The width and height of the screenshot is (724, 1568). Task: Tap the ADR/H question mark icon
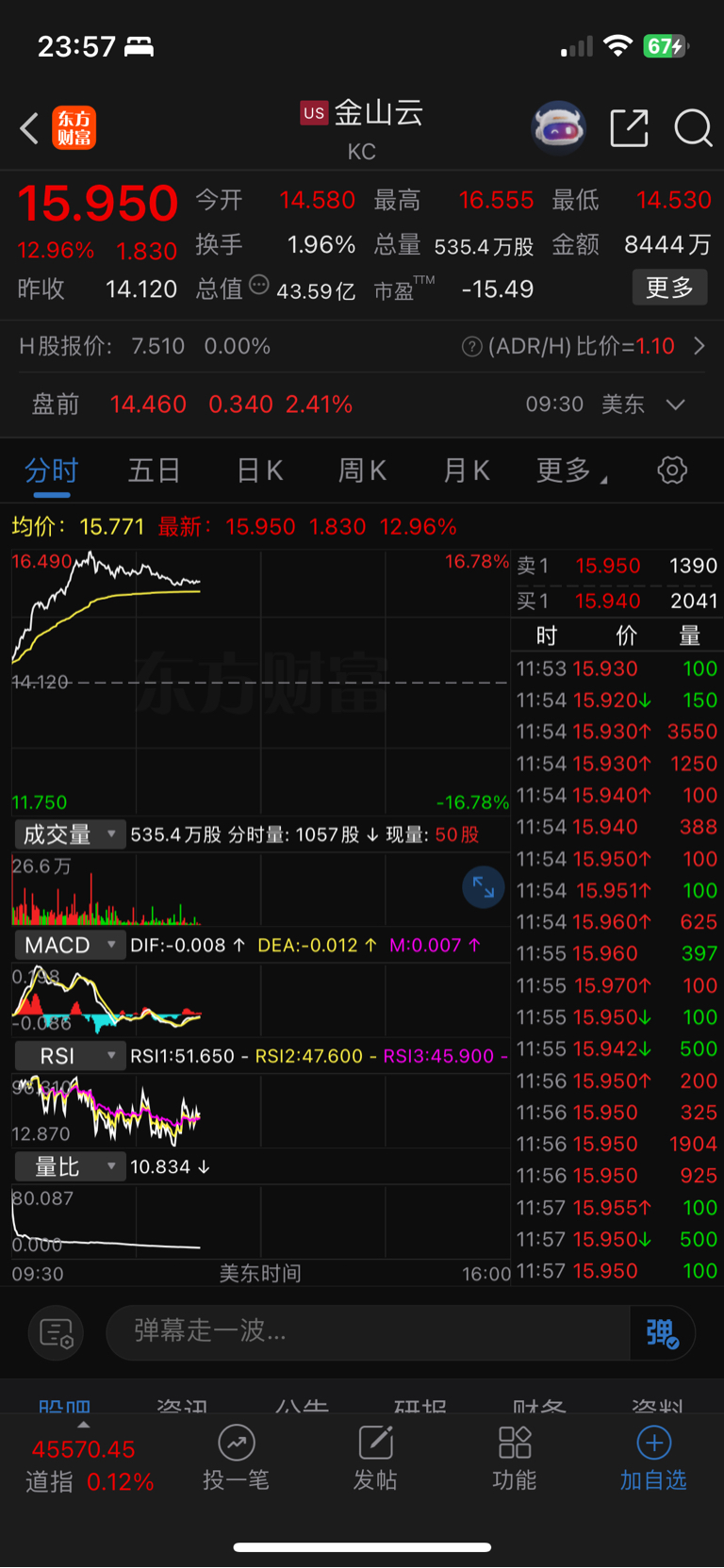pos(471,347)
